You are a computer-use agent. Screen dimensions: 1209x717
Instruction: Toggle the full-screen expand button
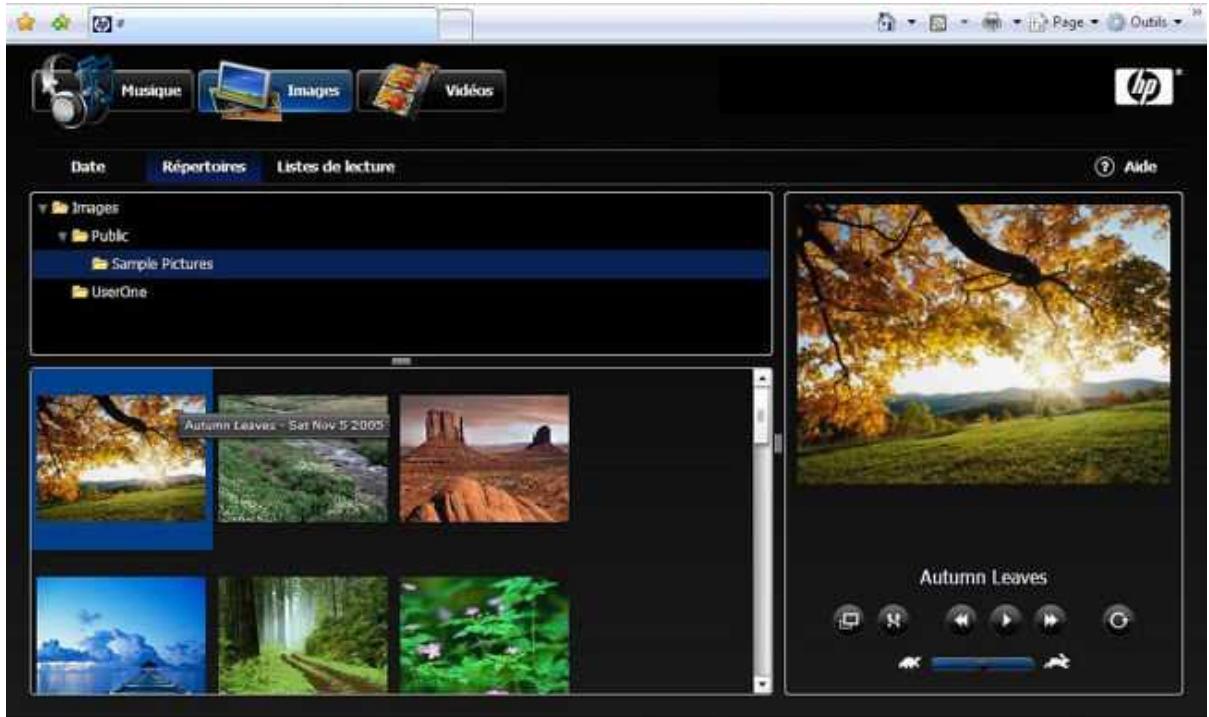(890, 620)
